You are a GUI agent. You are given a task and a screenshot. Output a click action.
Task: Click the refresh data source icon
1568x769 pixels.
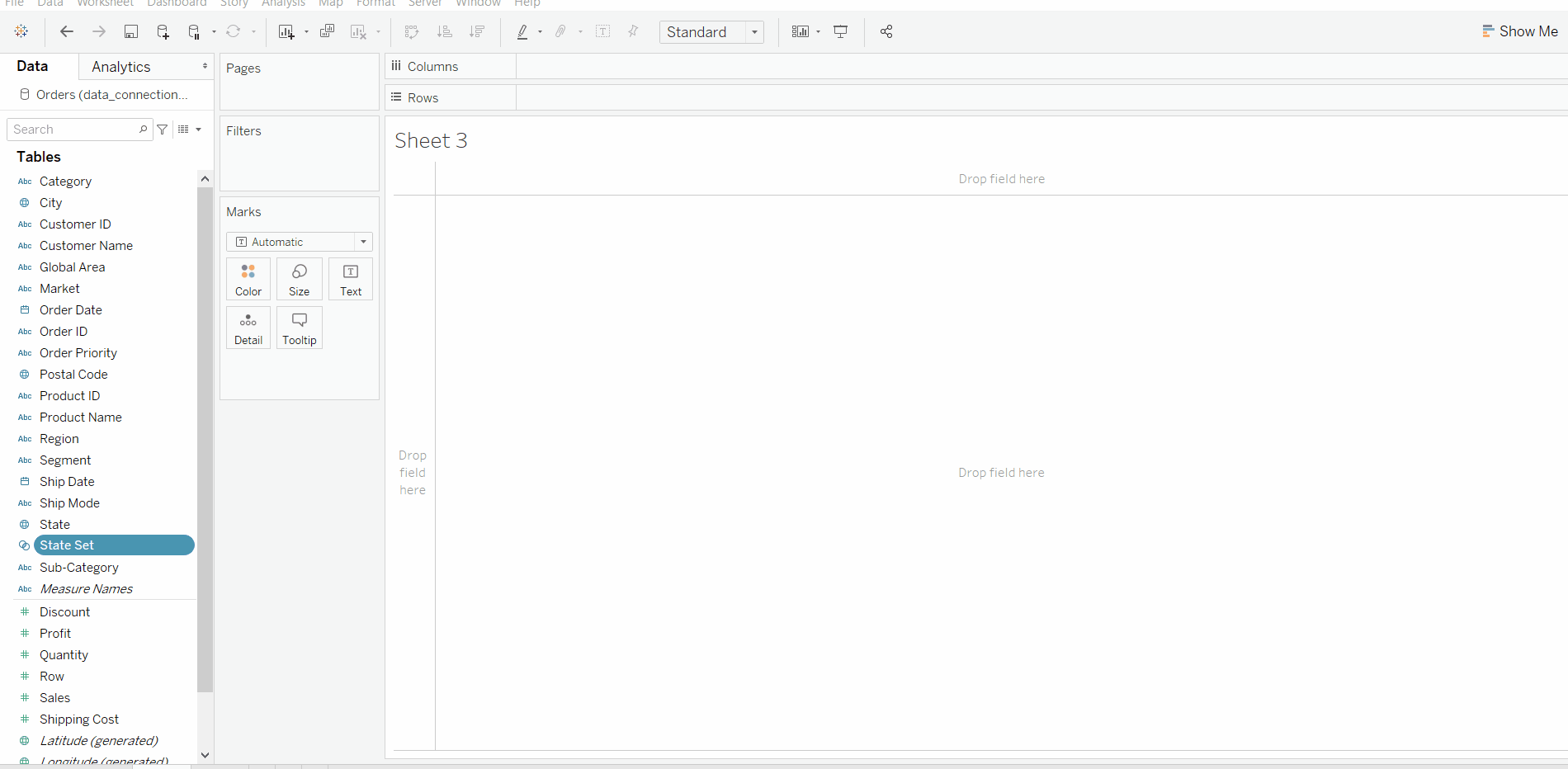[234, 31]
